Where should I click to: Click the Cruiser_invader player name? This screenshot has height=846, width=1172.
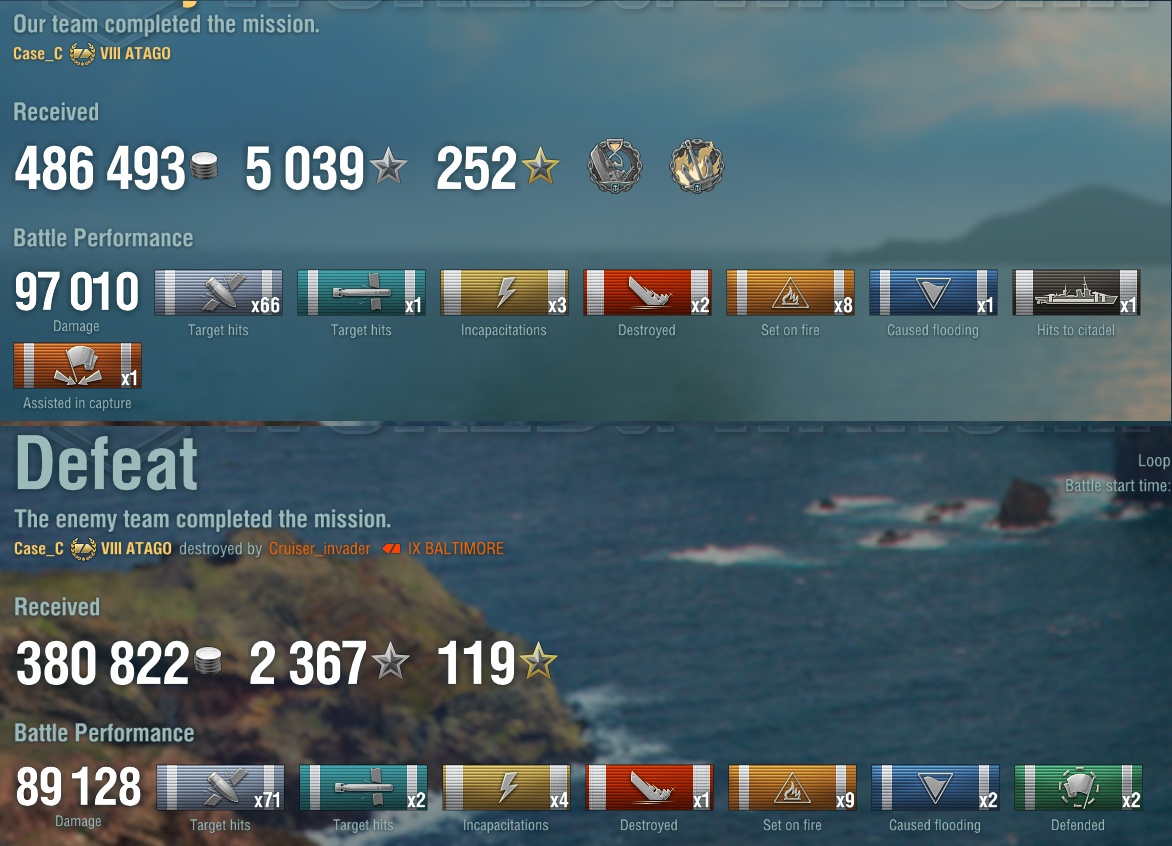[319, 549]
